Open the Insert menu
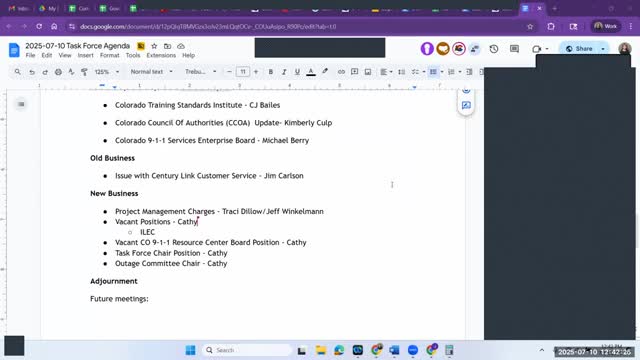Image resolution: width=640 pixels, height=360 pixels. pyautogui.click(x=86, y=56)
